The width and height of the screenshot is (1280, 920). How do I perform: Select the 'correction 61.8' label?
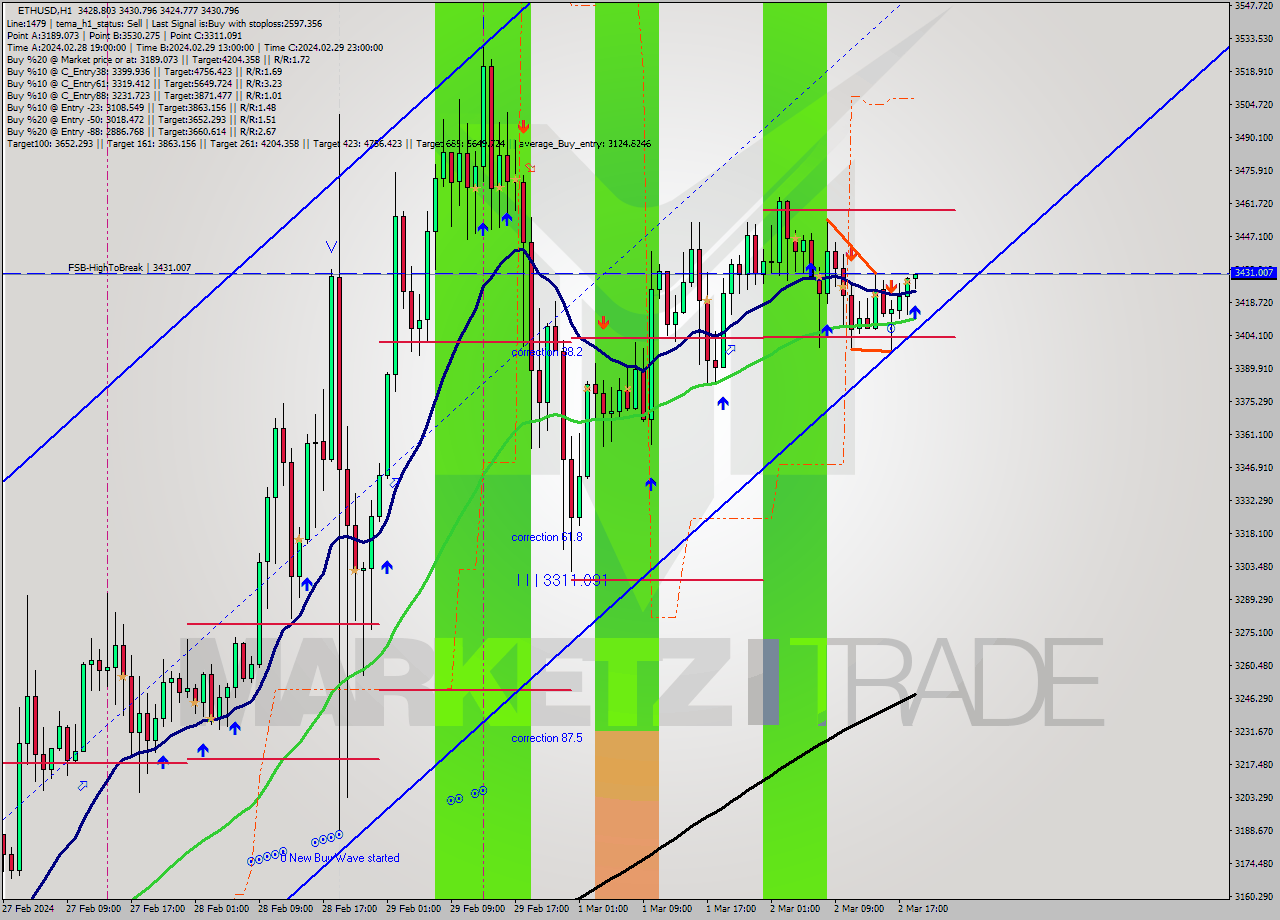click(546, 537)
